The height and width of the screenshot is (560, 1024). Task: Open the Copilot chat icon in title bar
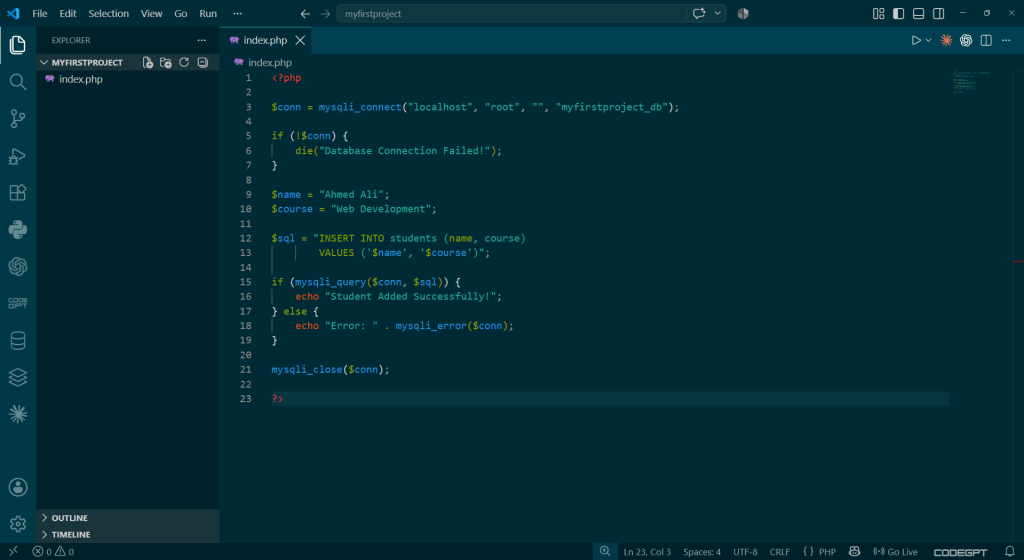[699, 14]
